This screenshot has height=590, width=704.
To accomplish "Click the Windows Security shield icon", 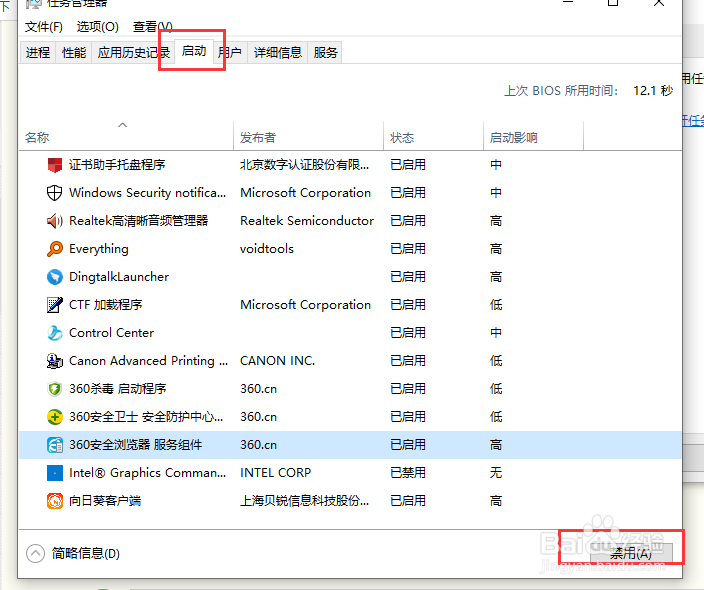I will click(55, 193).
